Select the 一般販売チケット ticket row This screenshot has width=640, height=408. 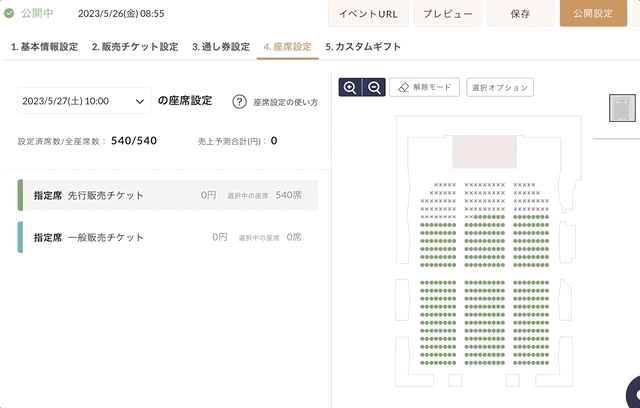pos(168,237)
